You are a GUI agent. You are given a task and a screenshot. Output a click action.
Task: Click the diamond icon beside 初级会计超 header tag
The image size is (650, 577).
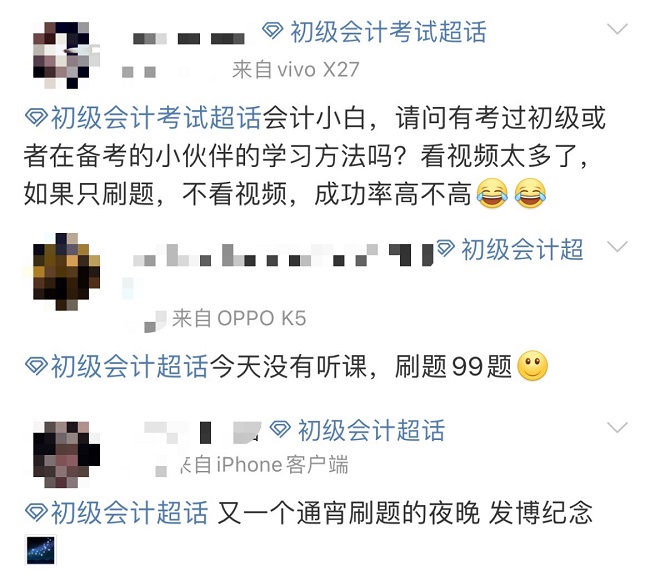click(x=445, y=248)
